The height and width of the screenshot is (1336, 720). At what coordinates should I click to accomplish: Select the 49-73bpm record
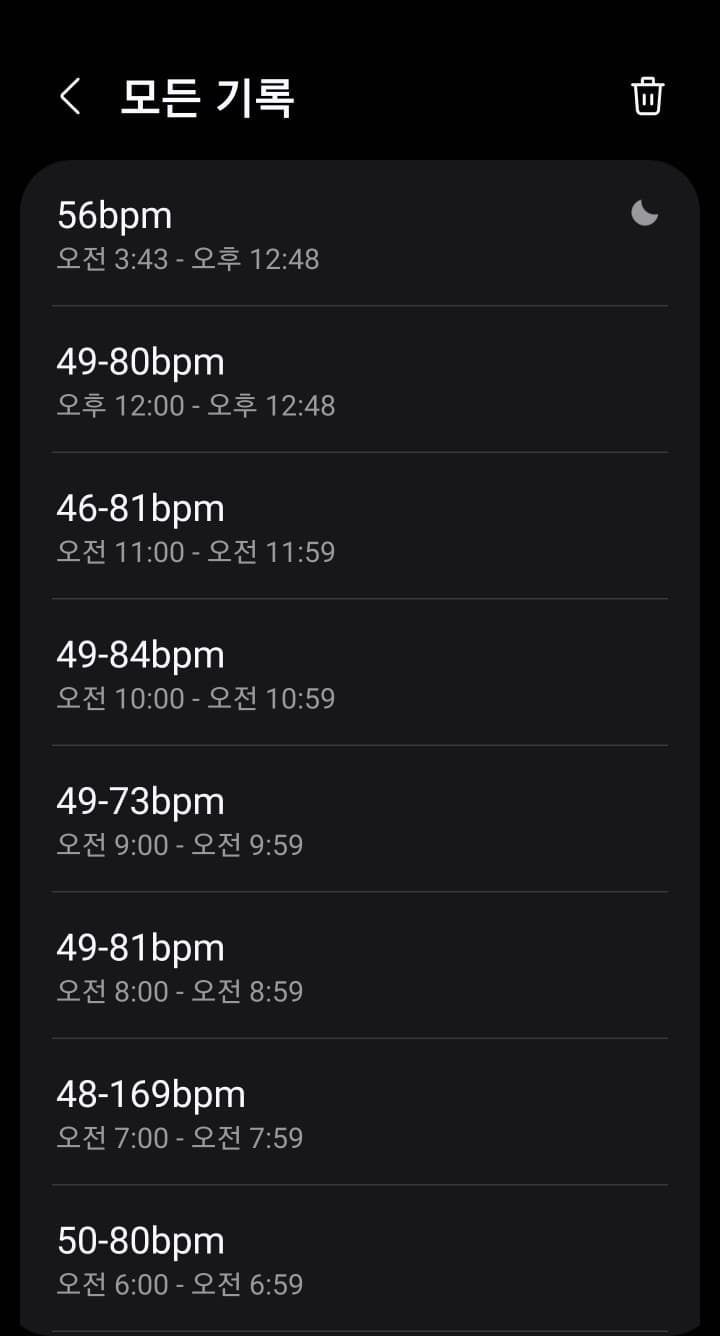click(360, 819)
